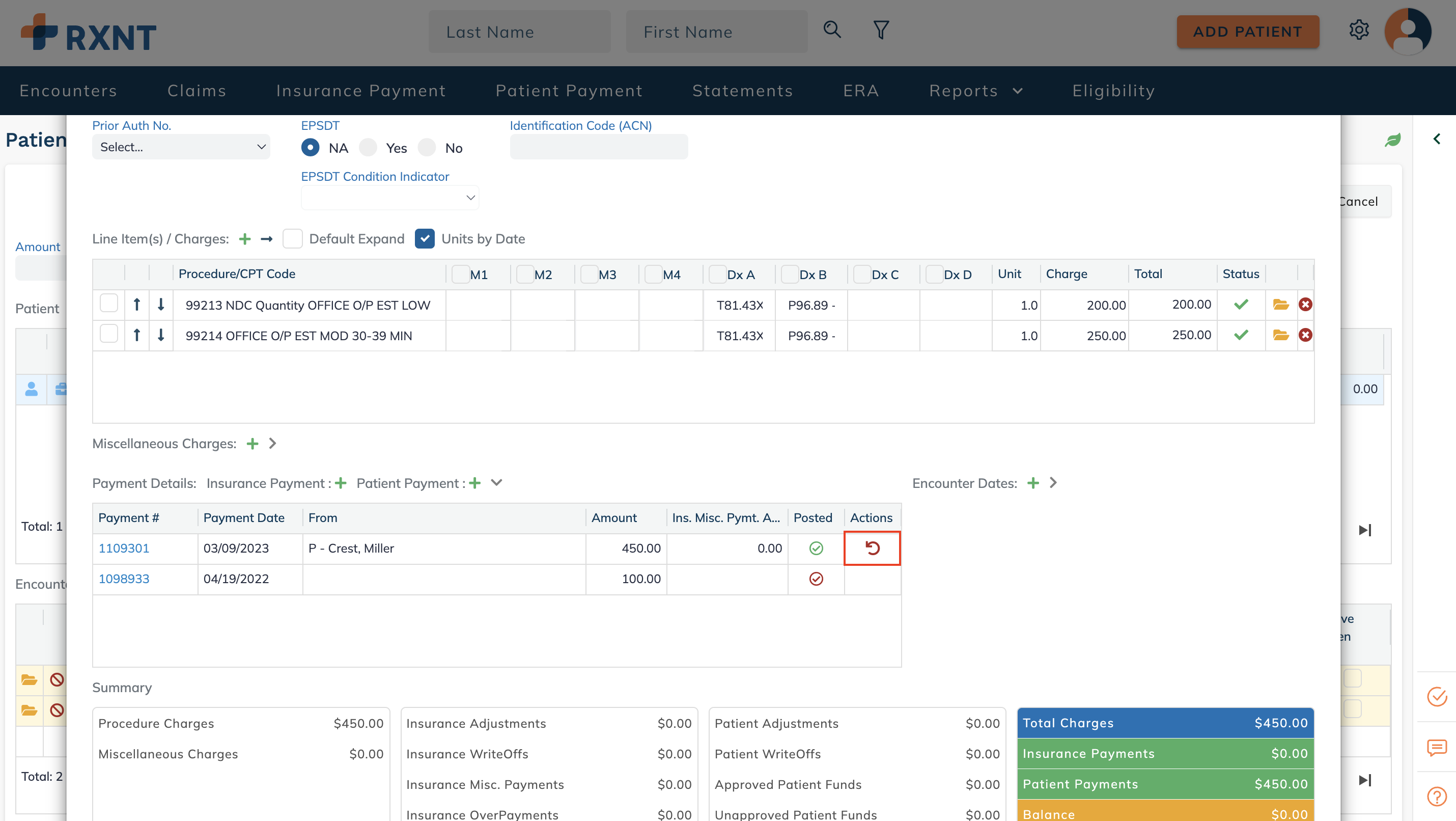Add a patient payment

pos(475,483)
